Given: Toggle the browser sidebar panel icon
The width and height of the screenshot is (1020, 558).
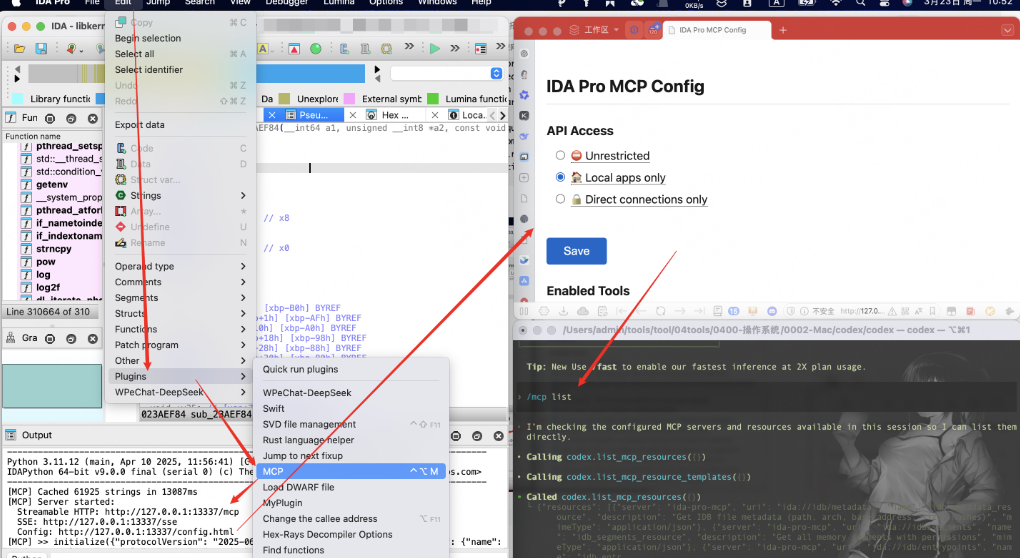Looking at the screenshot, I should click(x=524, y=312).
